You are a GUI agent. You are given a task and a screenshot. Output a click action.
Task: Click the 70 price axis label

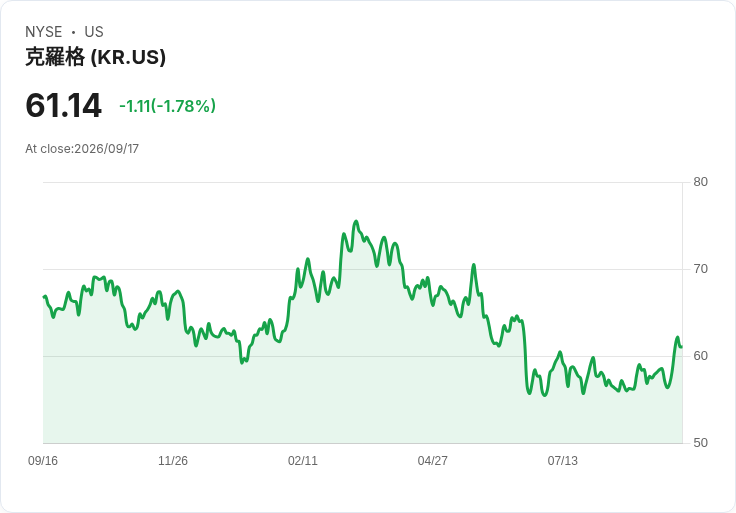click(x=700, y=269)
